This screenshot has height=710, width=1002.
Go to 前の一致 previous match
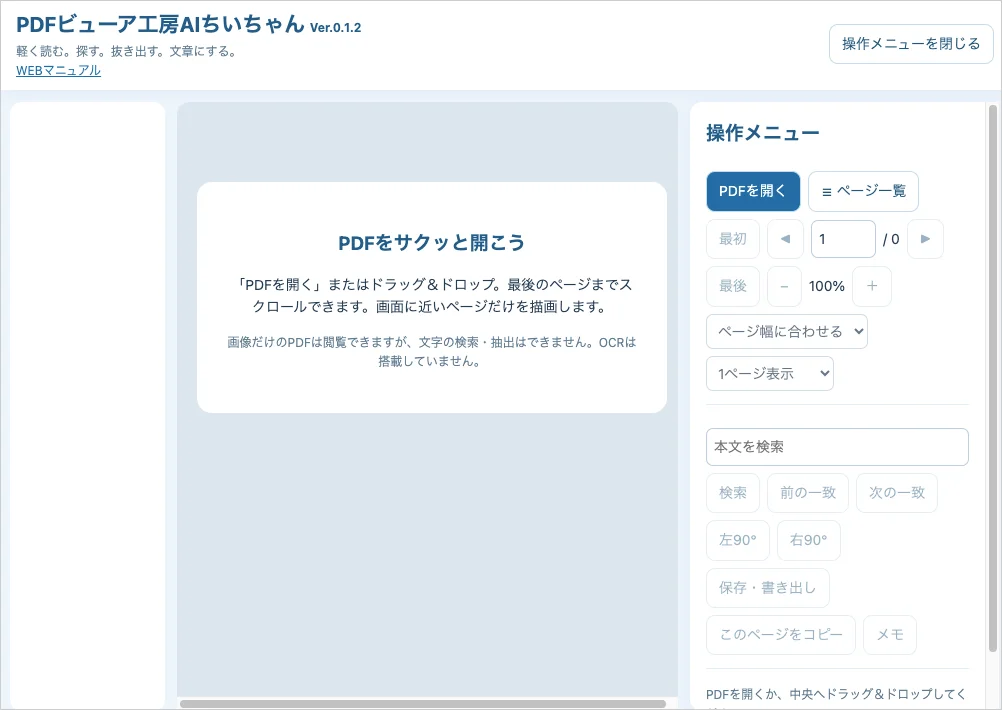pos(808,493)
